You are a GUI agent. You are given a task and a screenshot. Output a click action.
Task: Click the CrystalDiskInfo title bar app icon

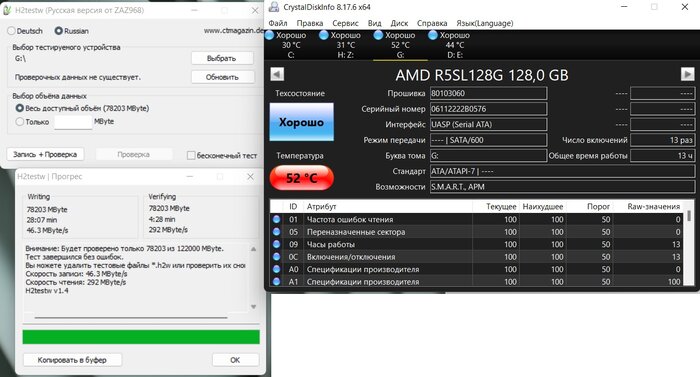[x=274, y=7]
